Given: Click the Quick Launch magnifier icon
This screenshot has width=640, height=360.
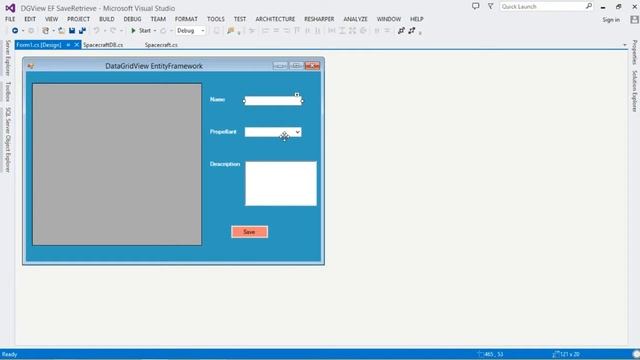Looking at the screenshot, I should [x=589, y=6].
